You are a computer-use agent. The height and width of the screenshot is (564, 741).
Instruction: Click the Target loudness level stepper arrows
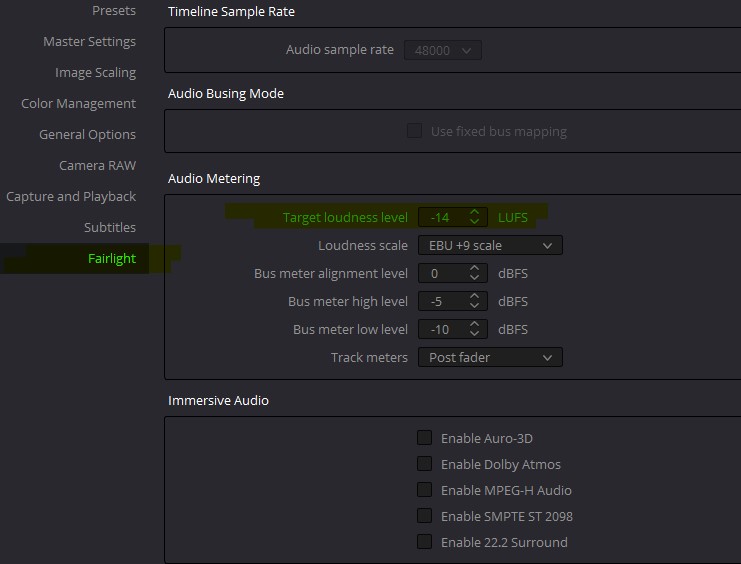point(476,217)
